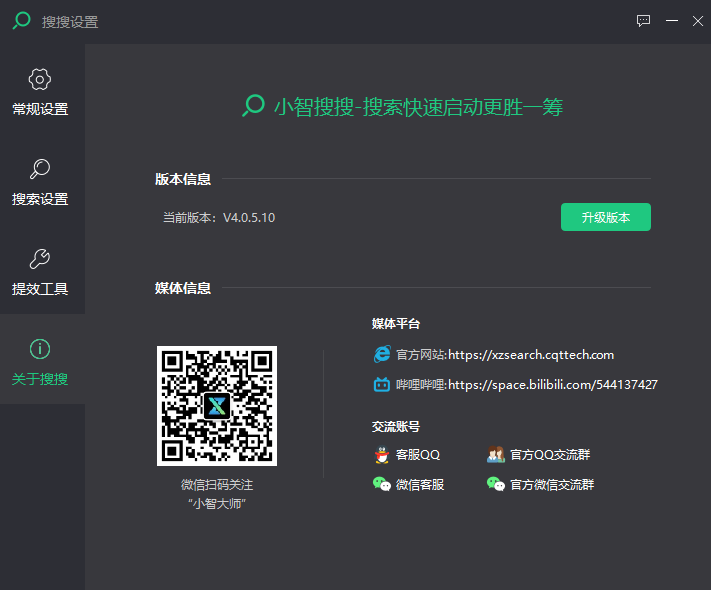Close the 搜搜设置 window
This screenshot has width=711, height=590.
point(697,21)
